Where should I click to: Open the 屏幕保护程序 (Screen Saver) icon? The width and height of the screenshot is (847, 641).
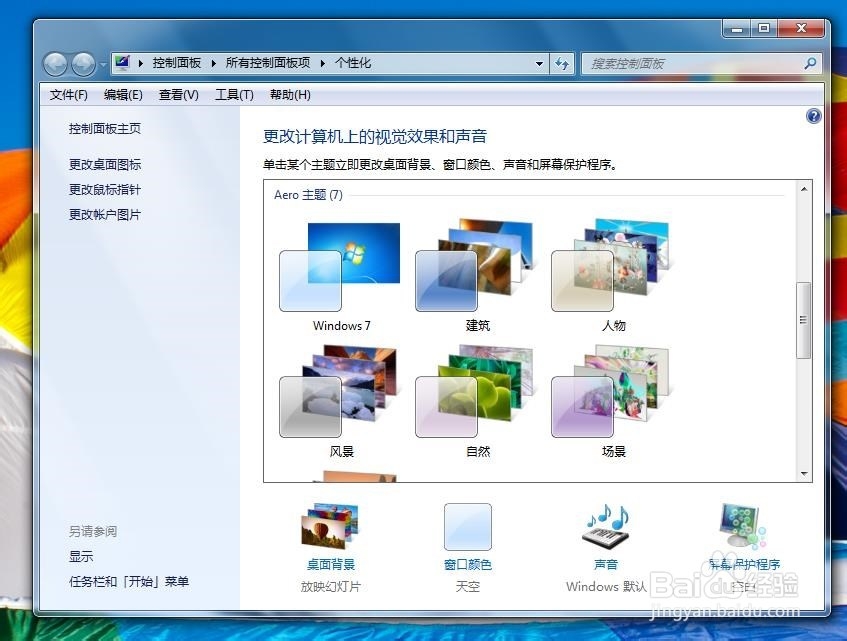click(x=739, y=525)
